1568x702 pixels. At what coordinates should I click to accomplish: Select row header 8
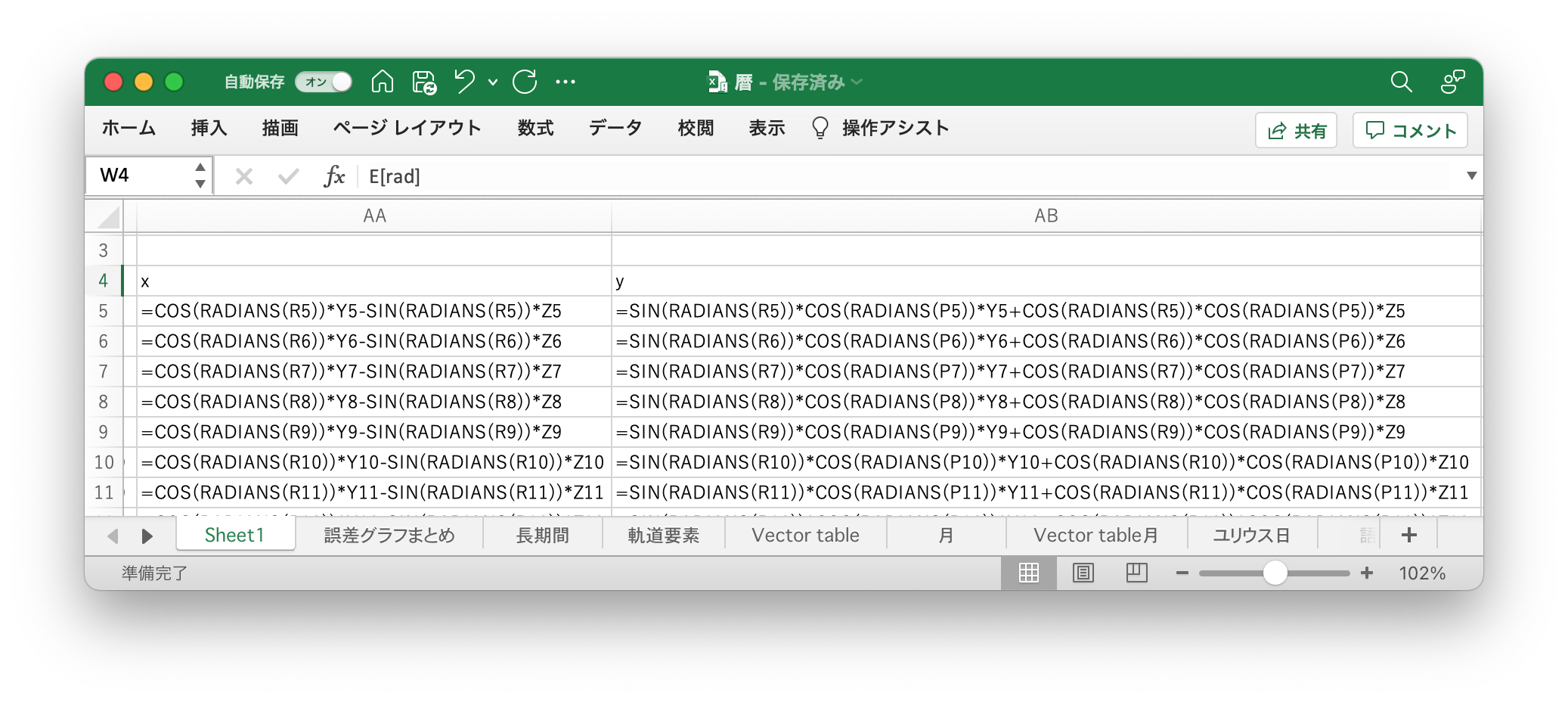pos(104,402)
